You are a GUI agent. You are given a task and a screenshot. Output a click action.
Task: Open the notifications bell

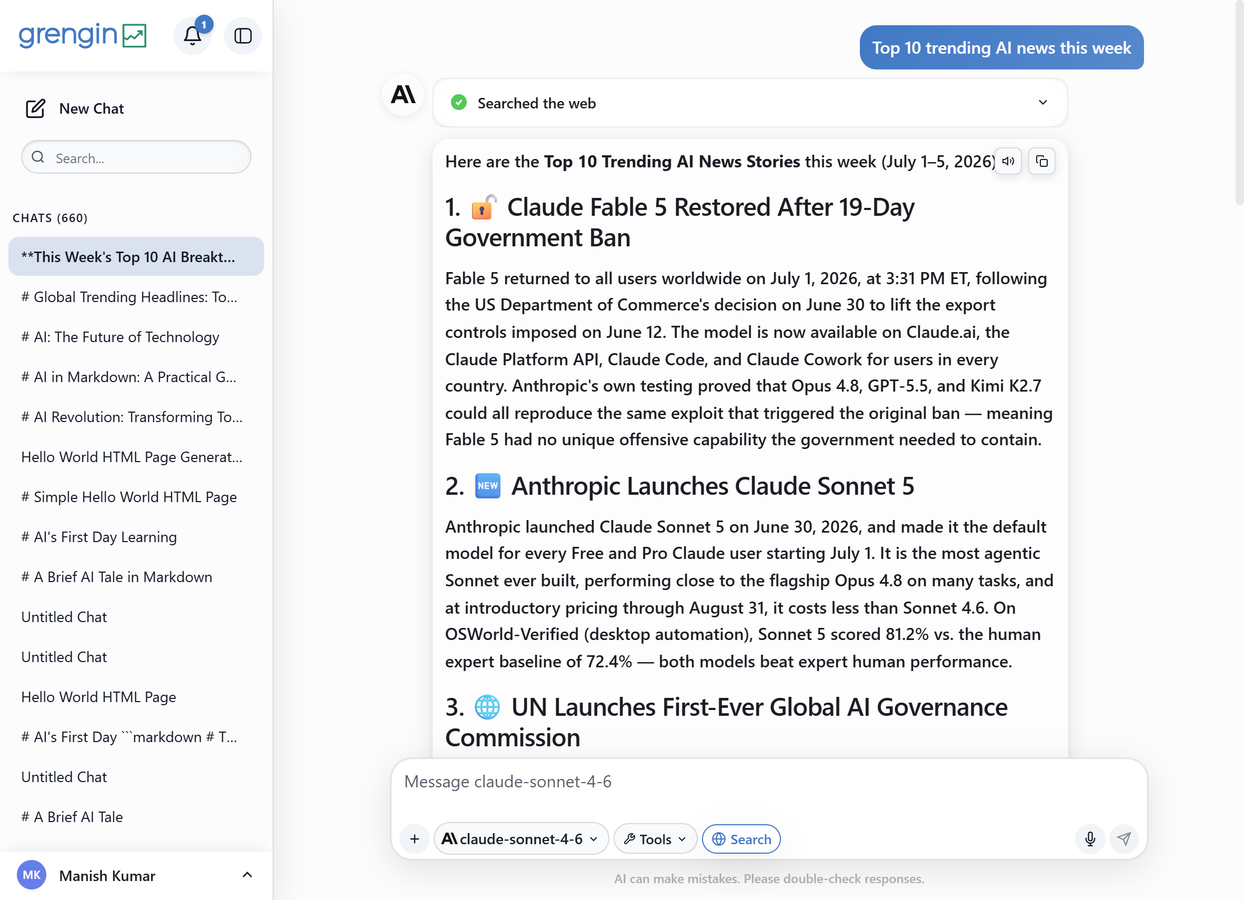coord(193,36)
